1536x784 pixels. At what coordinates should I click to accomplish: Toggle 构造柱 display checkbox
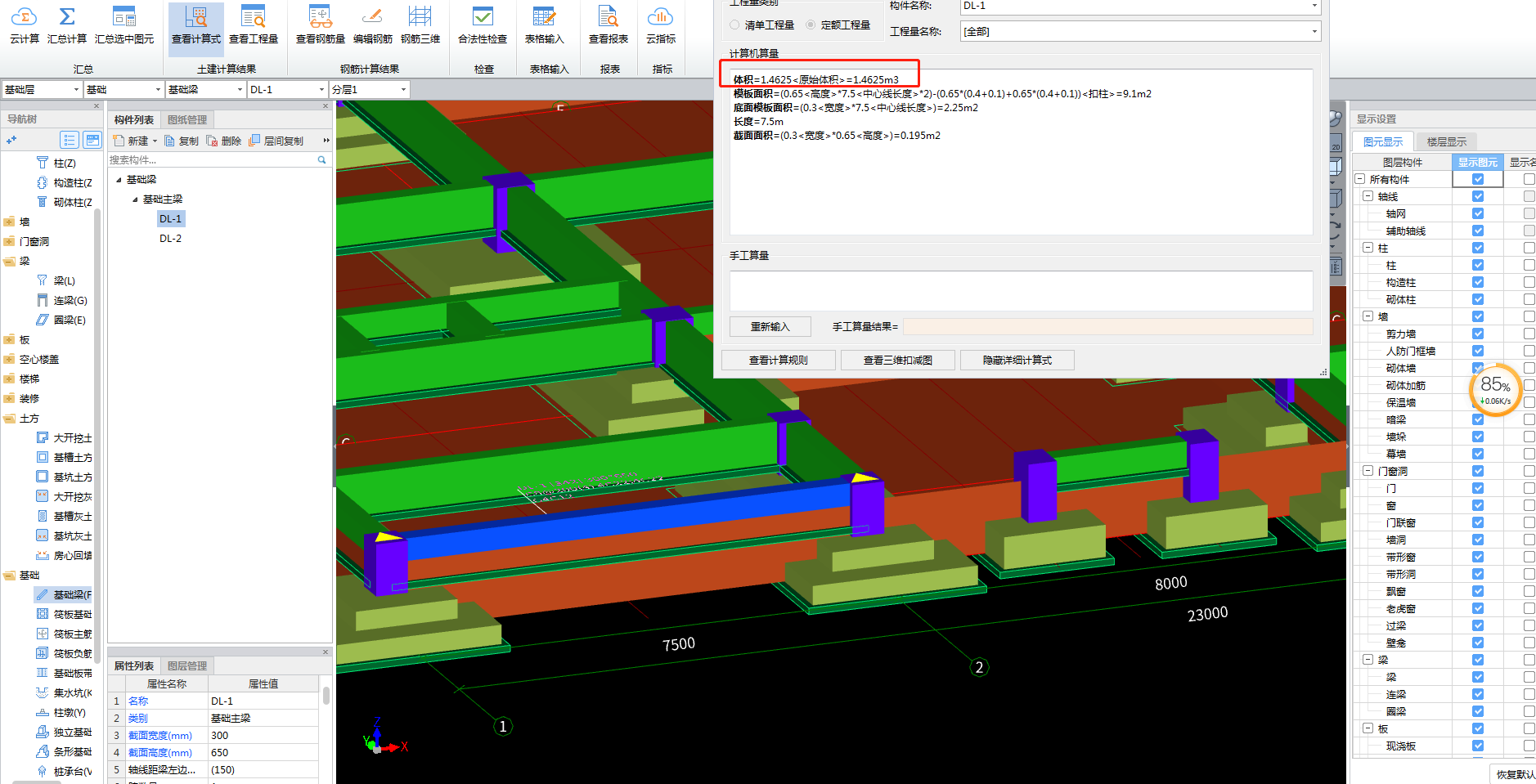point(1478,282)
